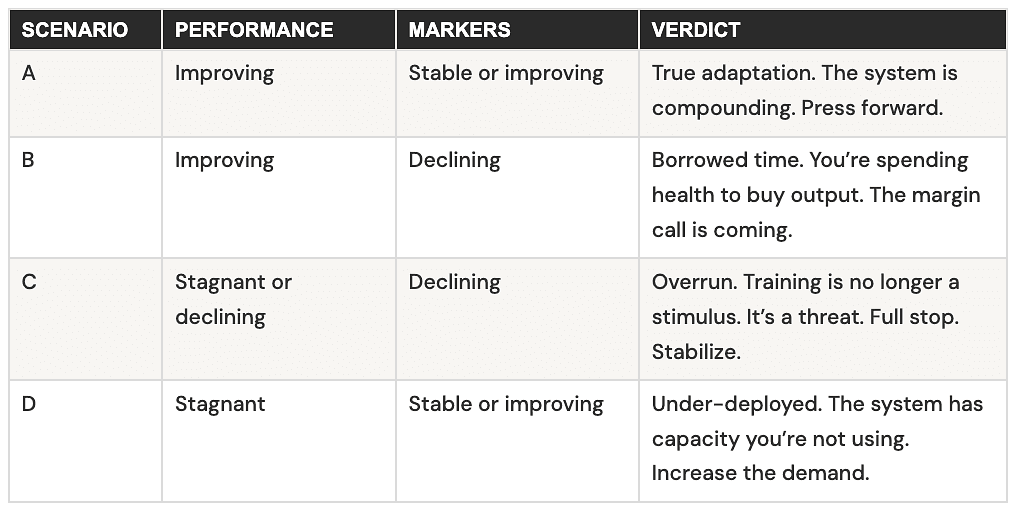Select the scenario D cell
1020x510 pixels.
point(85,441)
